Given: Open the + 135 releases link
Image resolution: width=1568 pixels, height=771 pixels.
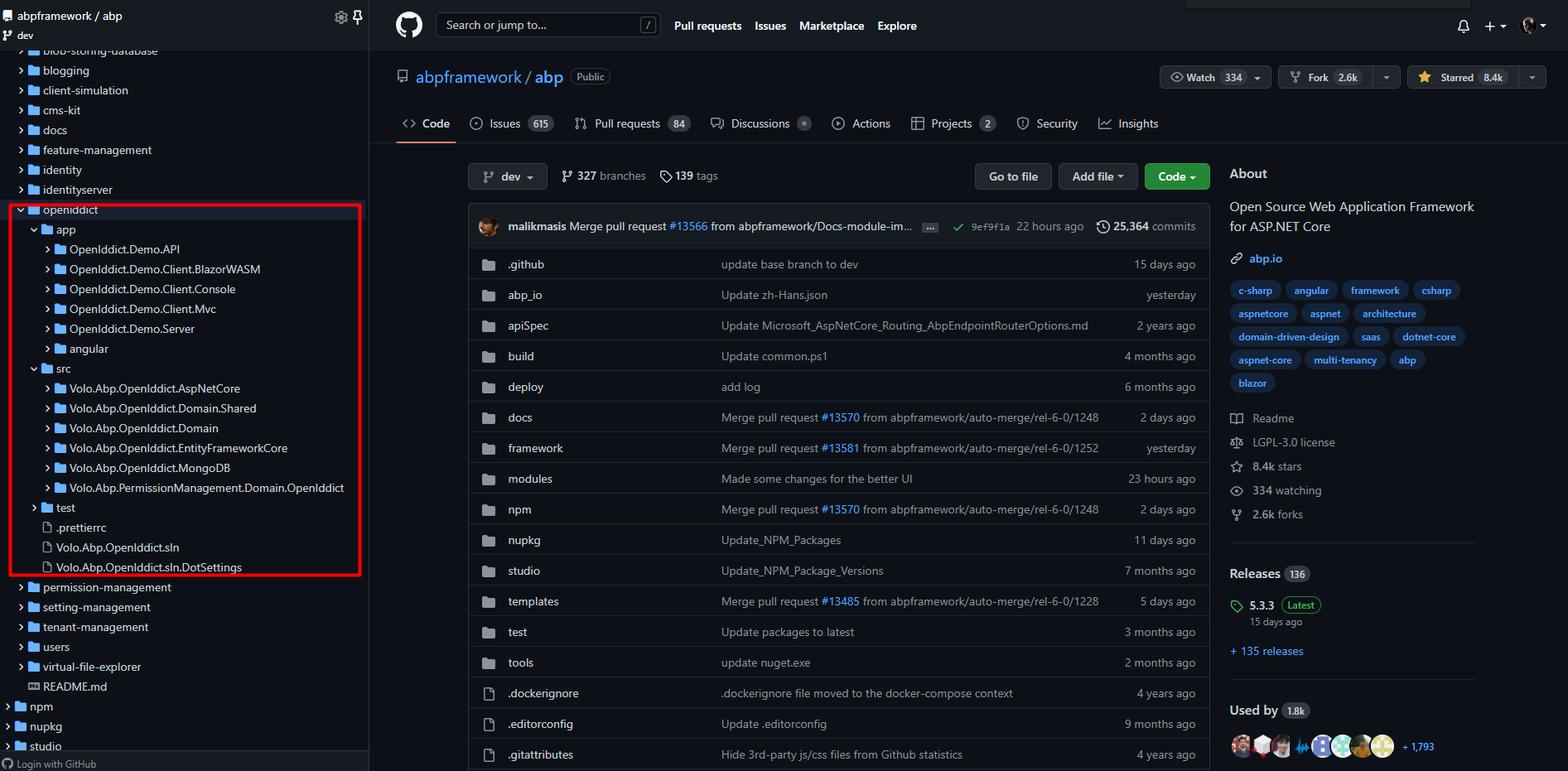Looking at the screenshot, I should point(1266,651).
